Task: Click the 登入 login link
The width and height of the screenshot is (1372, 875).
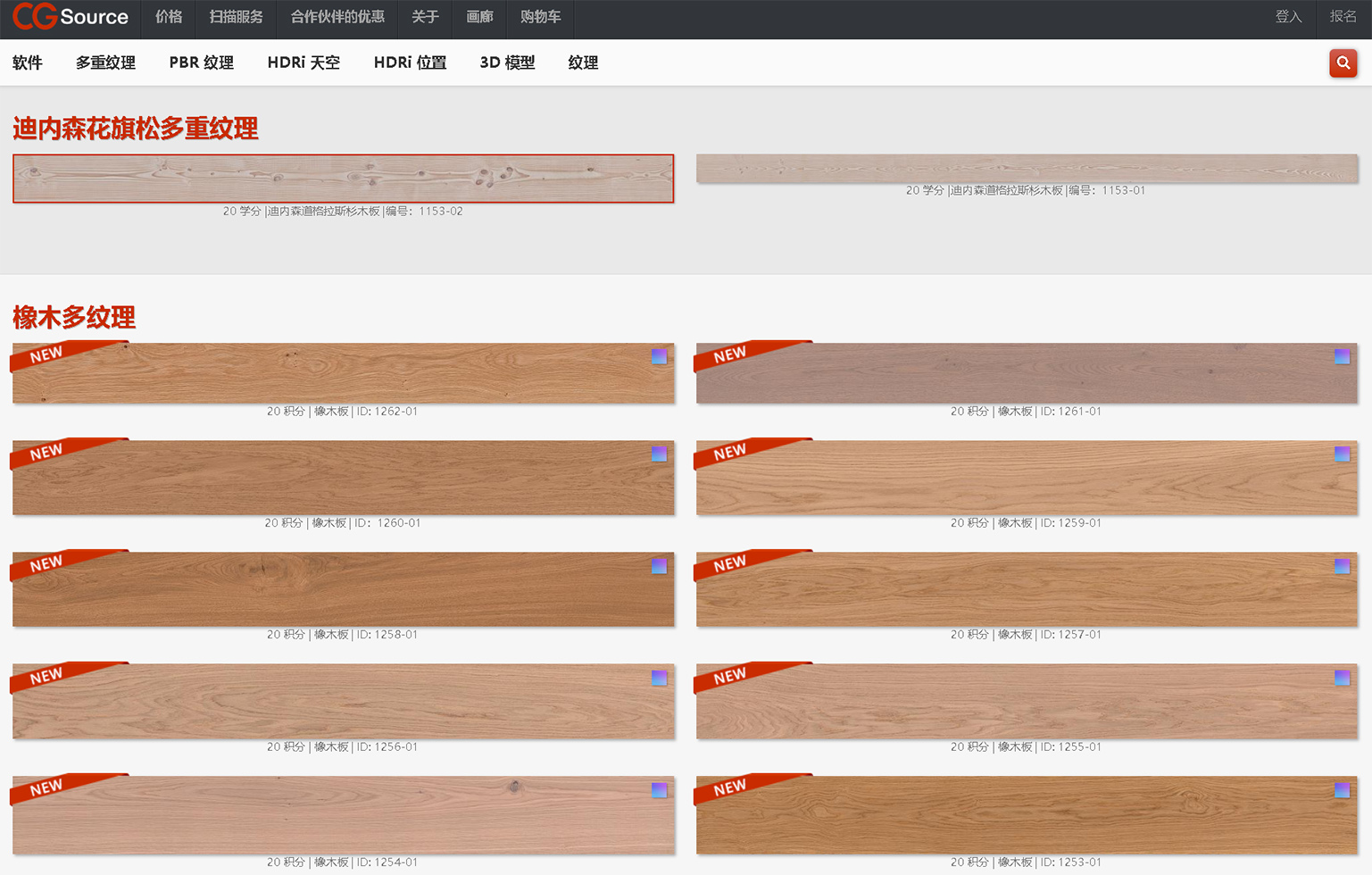Action: click(x=1288, y=17)
